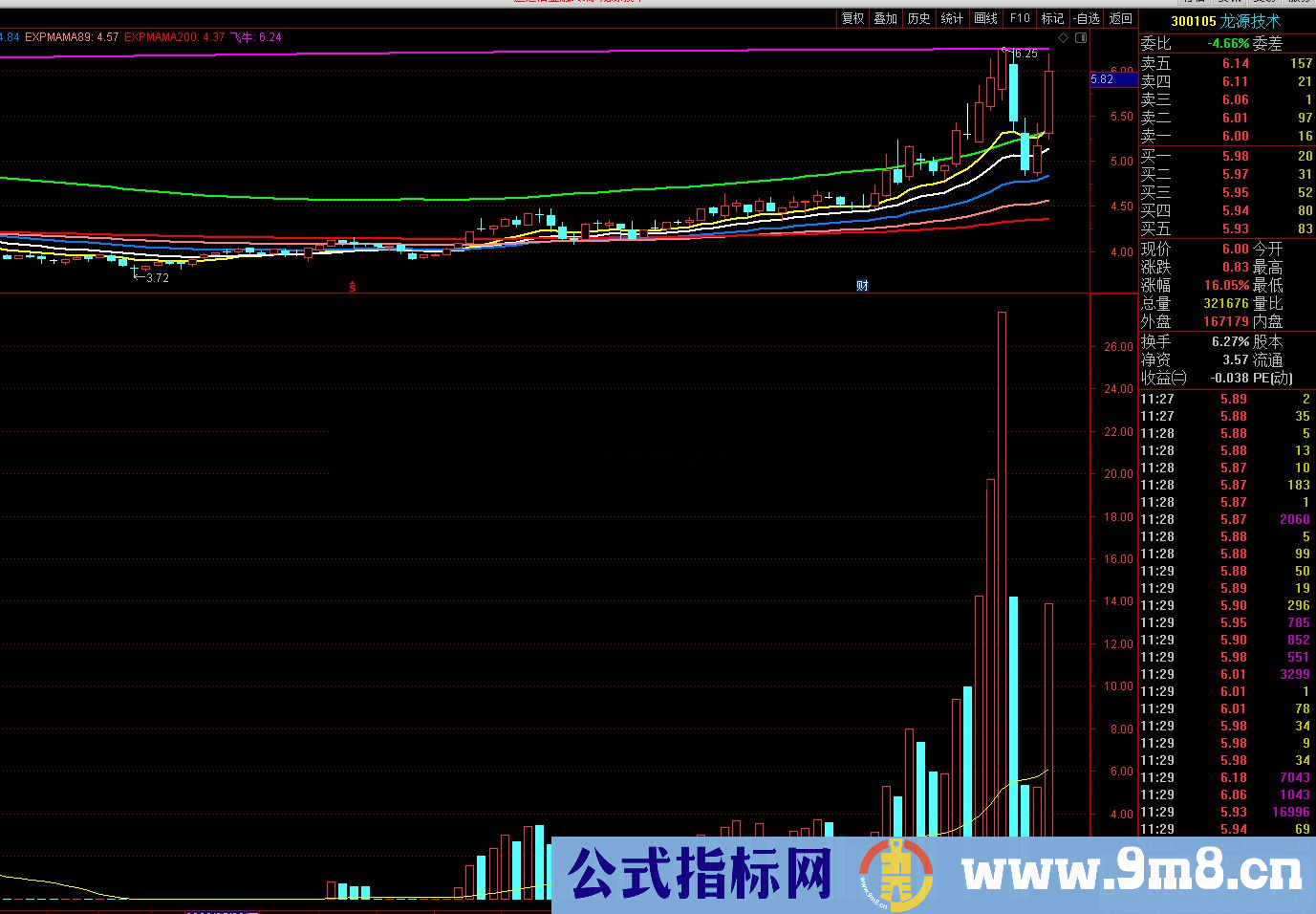Click stock name 300105 龙源技术
Viewport: 1316px width, 914px height.
coord(1226,21)
